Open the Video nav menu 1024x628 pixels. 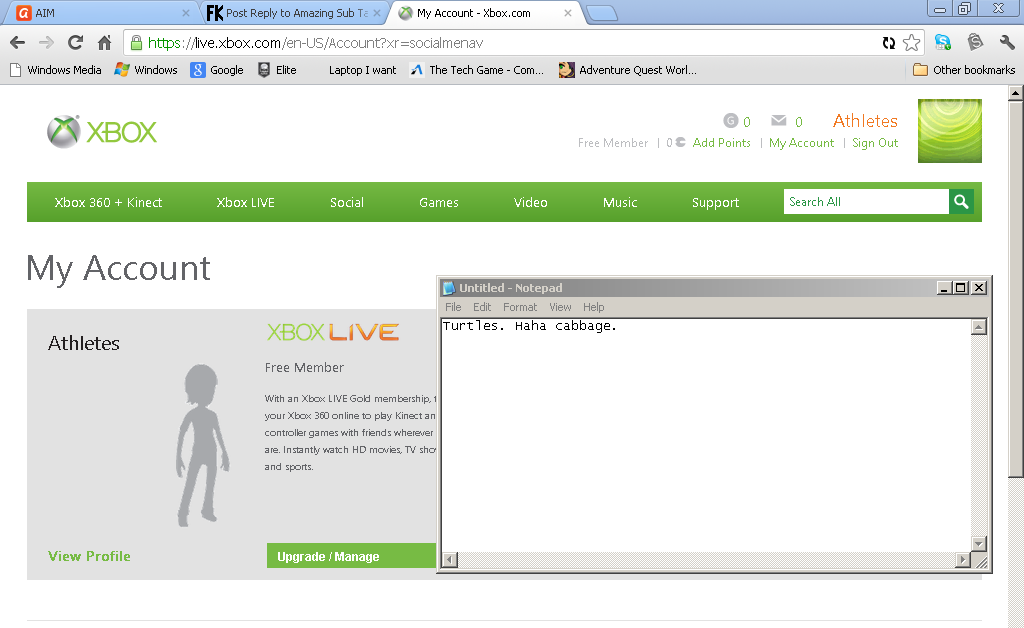pyautogui.click(x=530, y=202)
